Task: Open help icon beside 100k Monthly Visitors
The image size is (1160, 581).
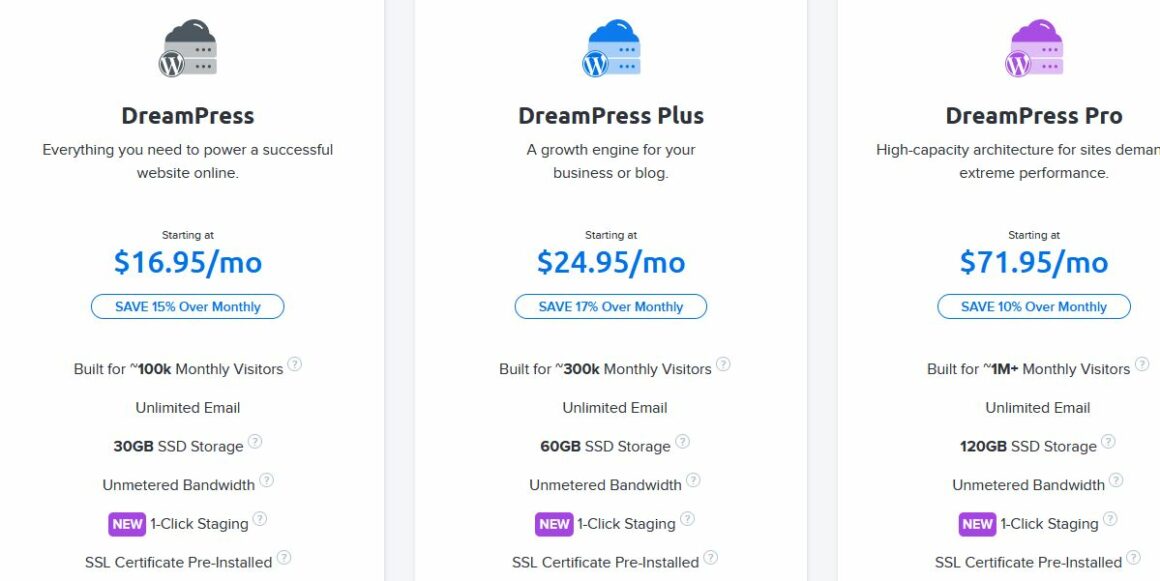Action: [x=294, y=364]
